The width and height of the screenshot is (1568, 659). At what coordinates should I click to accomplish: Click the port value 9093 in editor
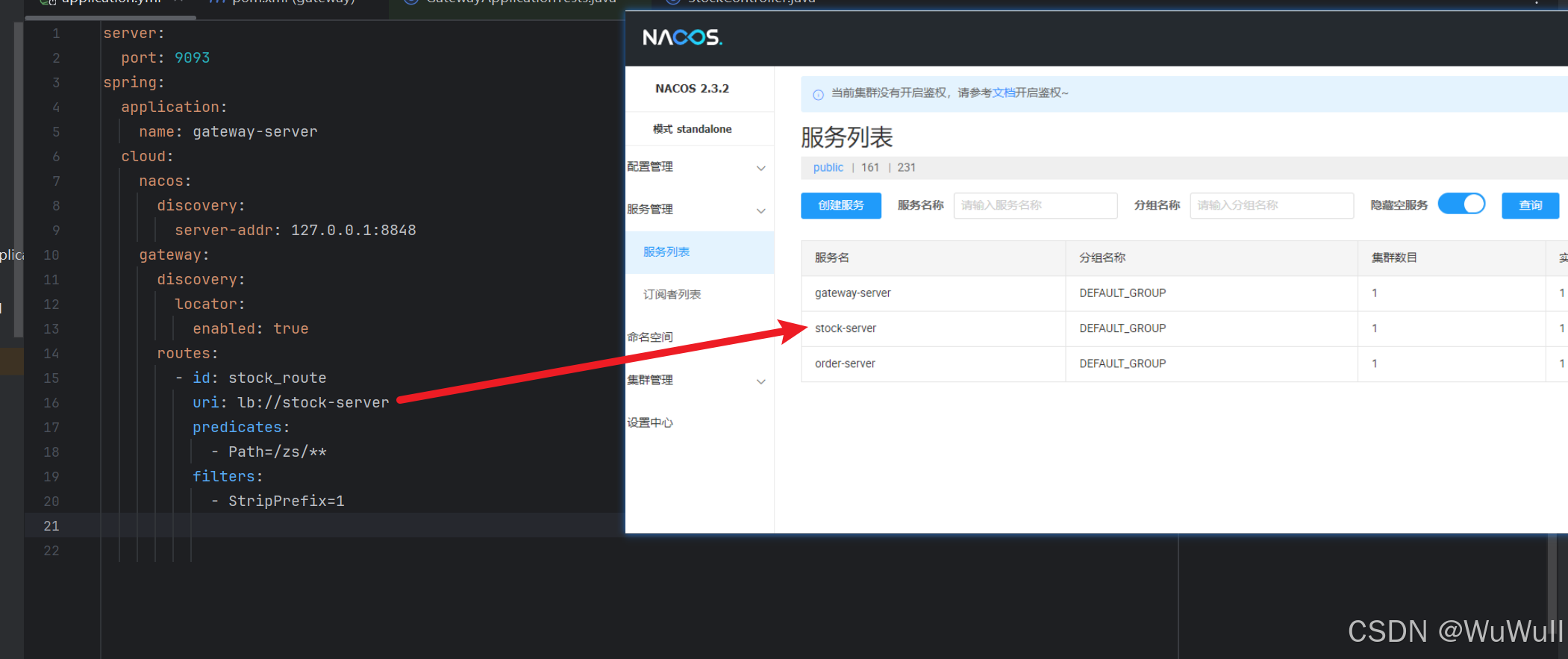click(192, 57)
